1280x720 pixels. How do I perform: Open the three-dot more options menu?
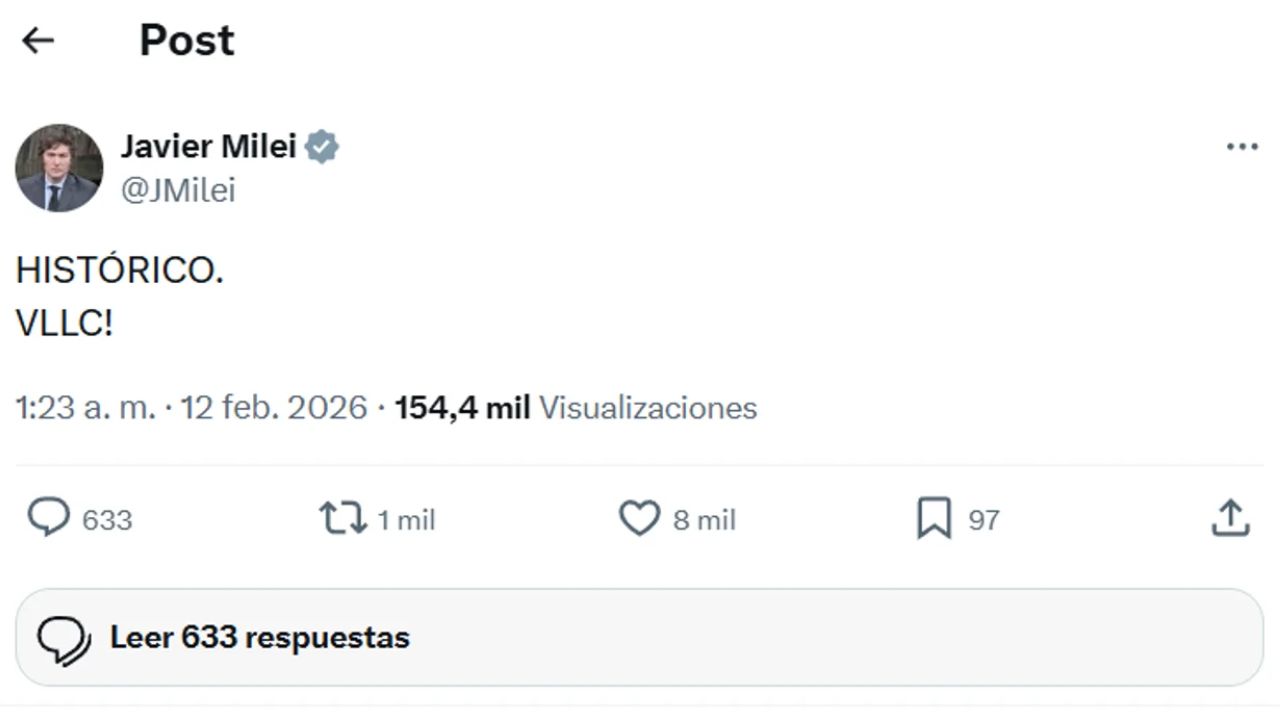click(1241, 147)
